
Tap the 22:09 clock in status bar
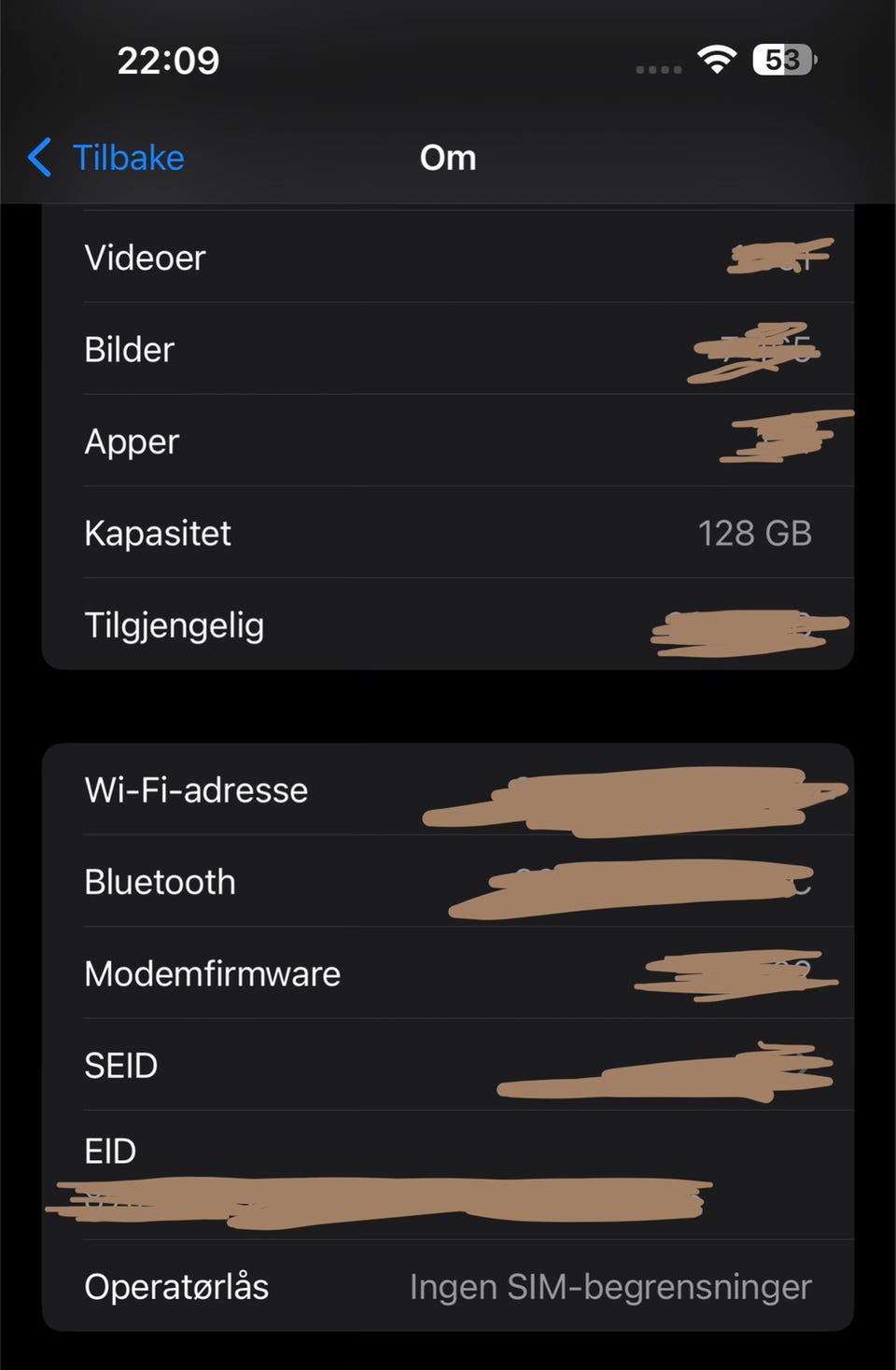[168, 62]
